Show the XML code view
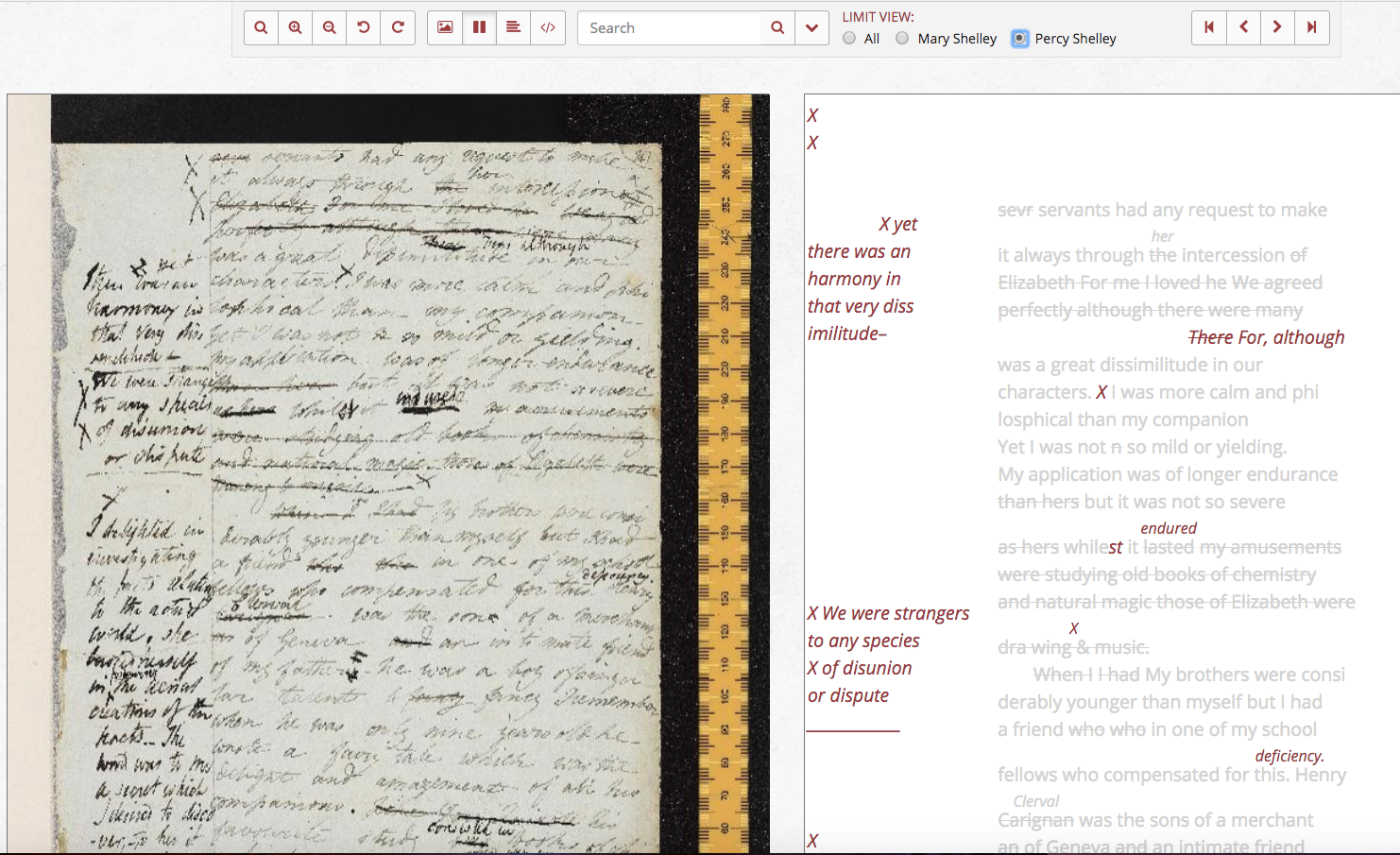1400x855 pixels. 548,27
